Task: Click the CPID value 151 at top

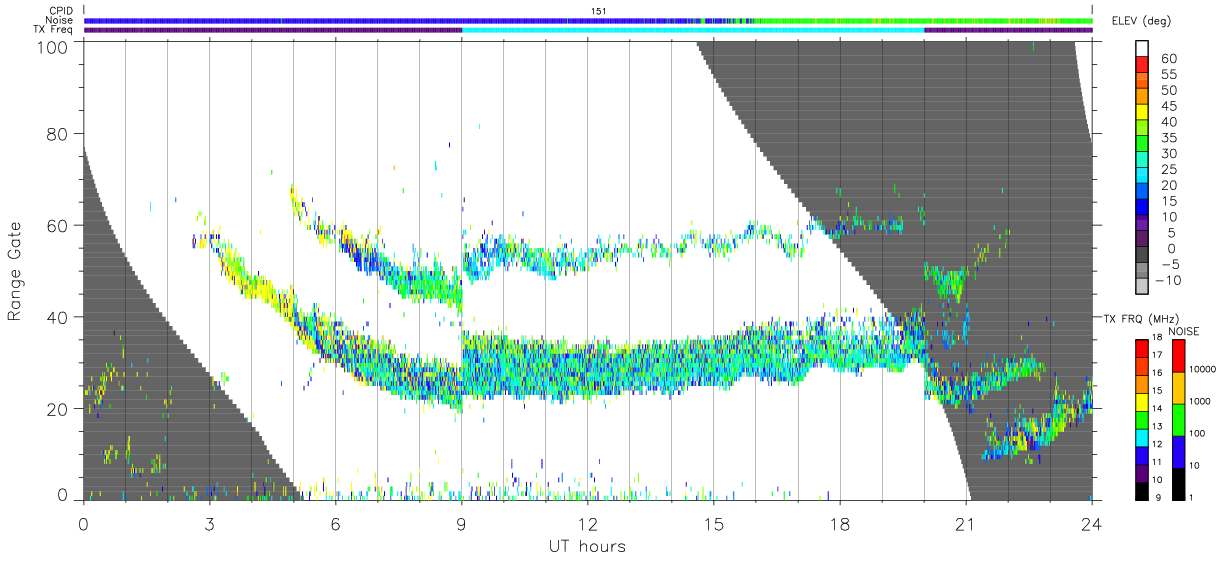Action: [x=599, y=11]
